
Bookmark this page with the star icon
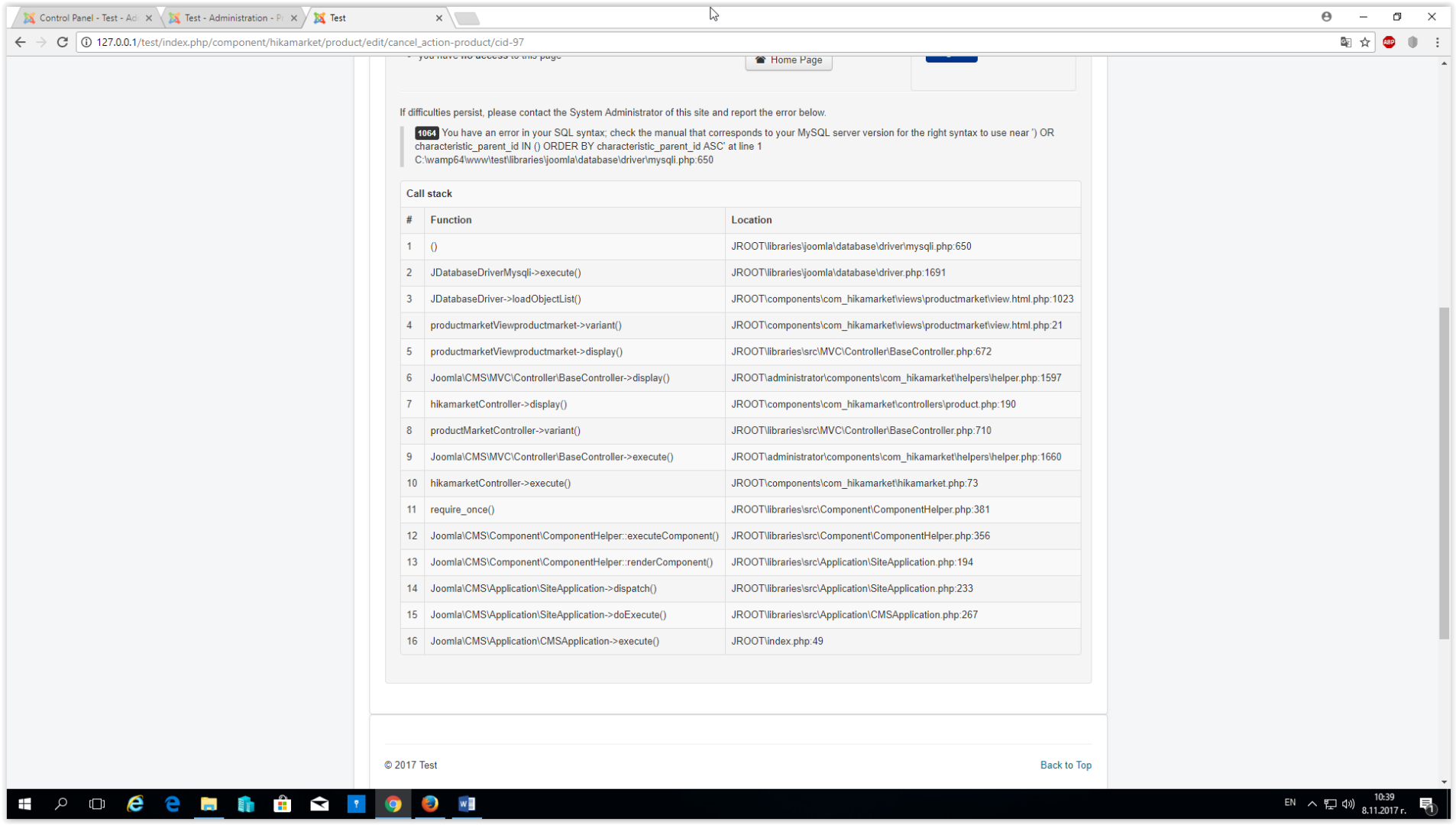(1365, 42)
